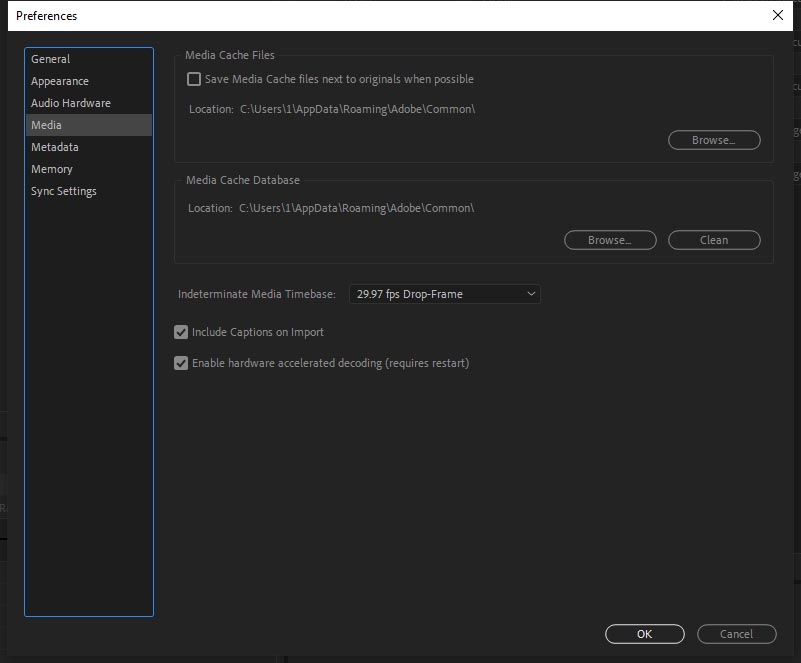The image size is (801, 663).
Task: Open the General preferences section
Action: pos(51,59)
